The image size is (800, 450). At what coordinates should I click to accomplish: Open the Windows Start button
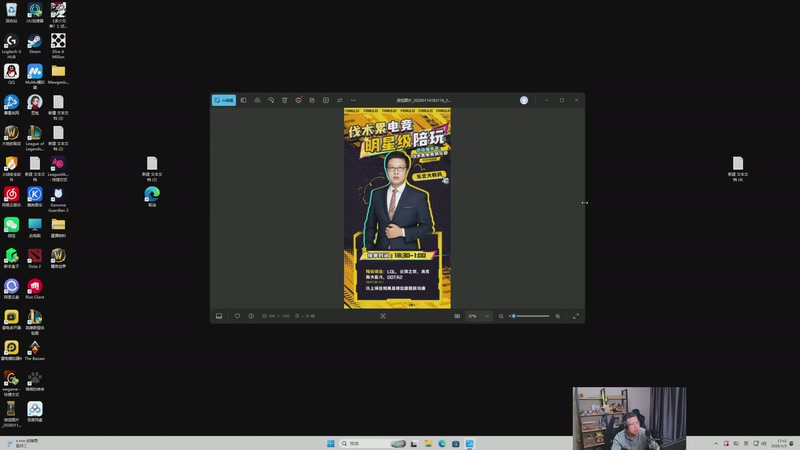pos(331,443)
